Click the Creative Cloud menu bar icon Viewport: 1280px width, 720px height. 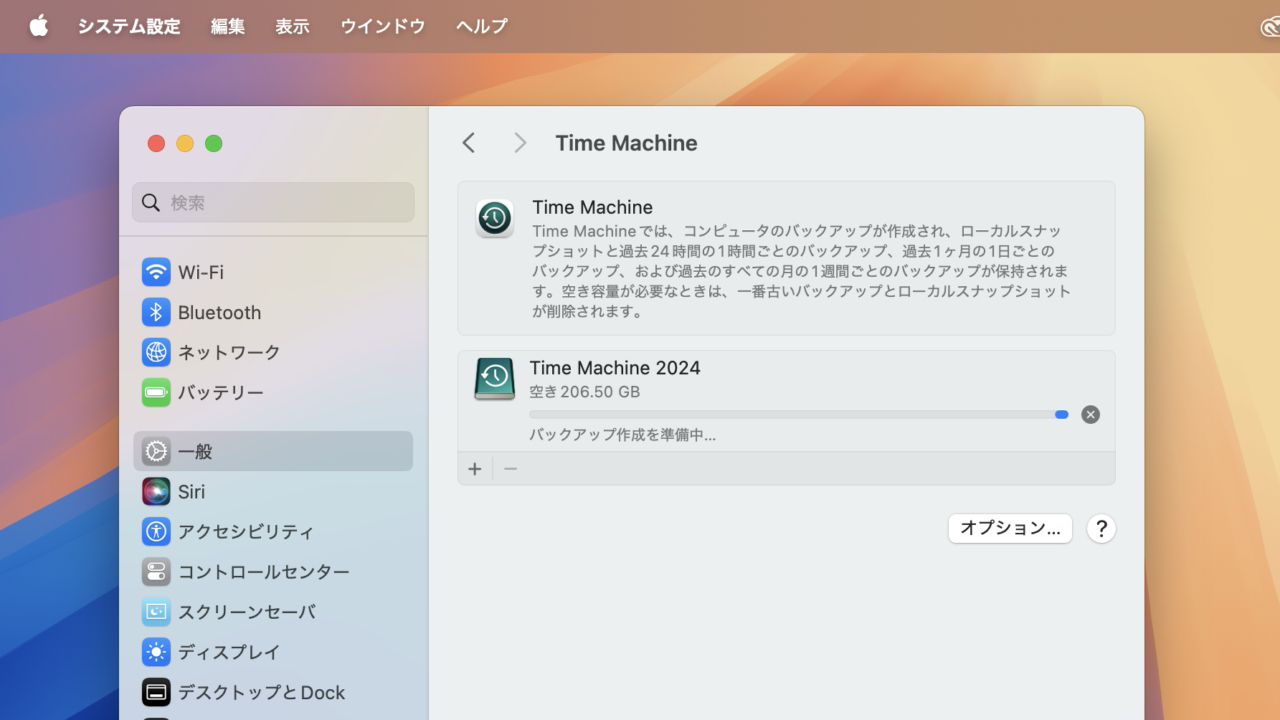pos(1270,27)
